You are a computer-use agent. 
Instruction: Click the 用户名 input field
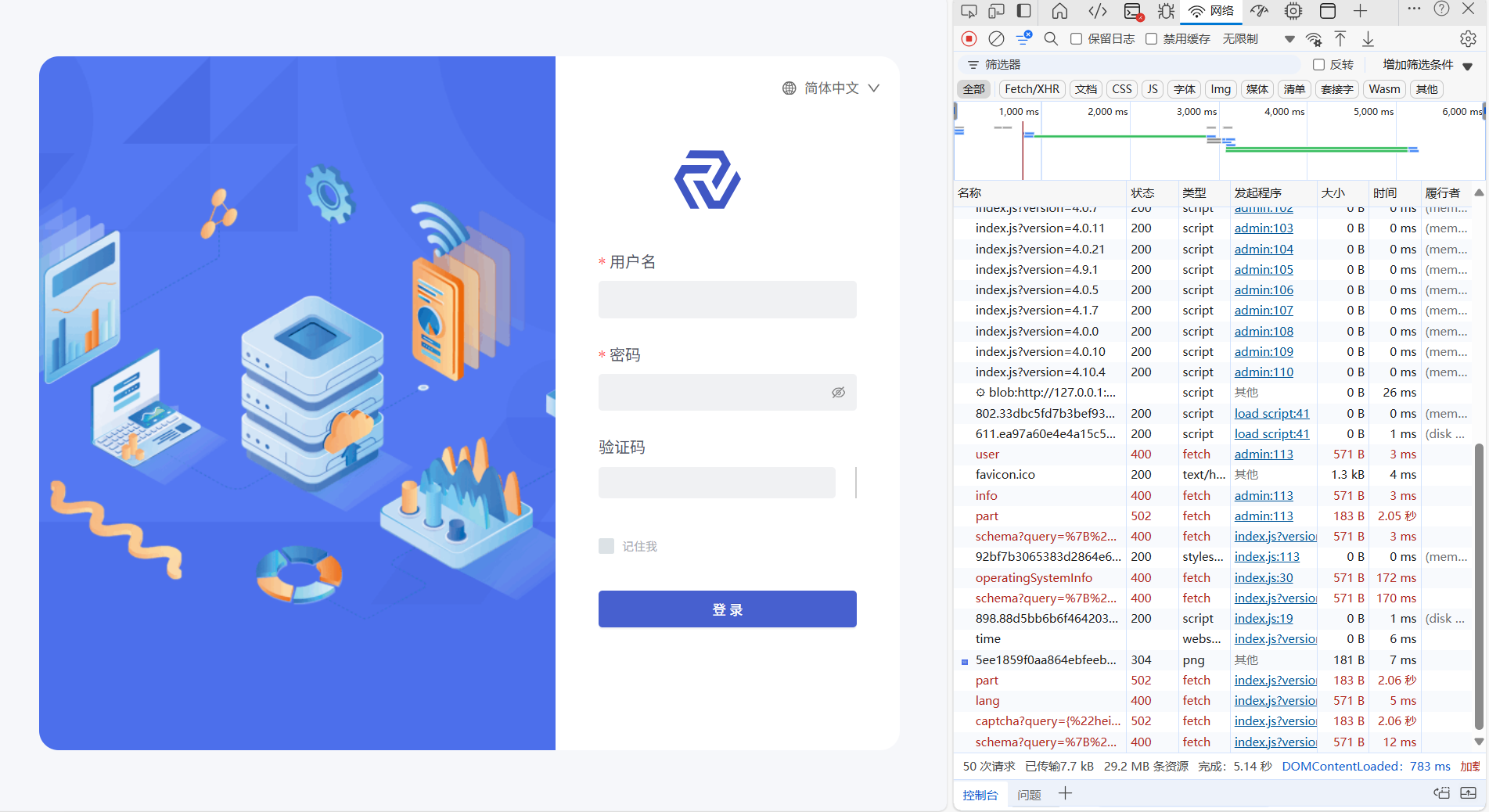tap(728, 300)
